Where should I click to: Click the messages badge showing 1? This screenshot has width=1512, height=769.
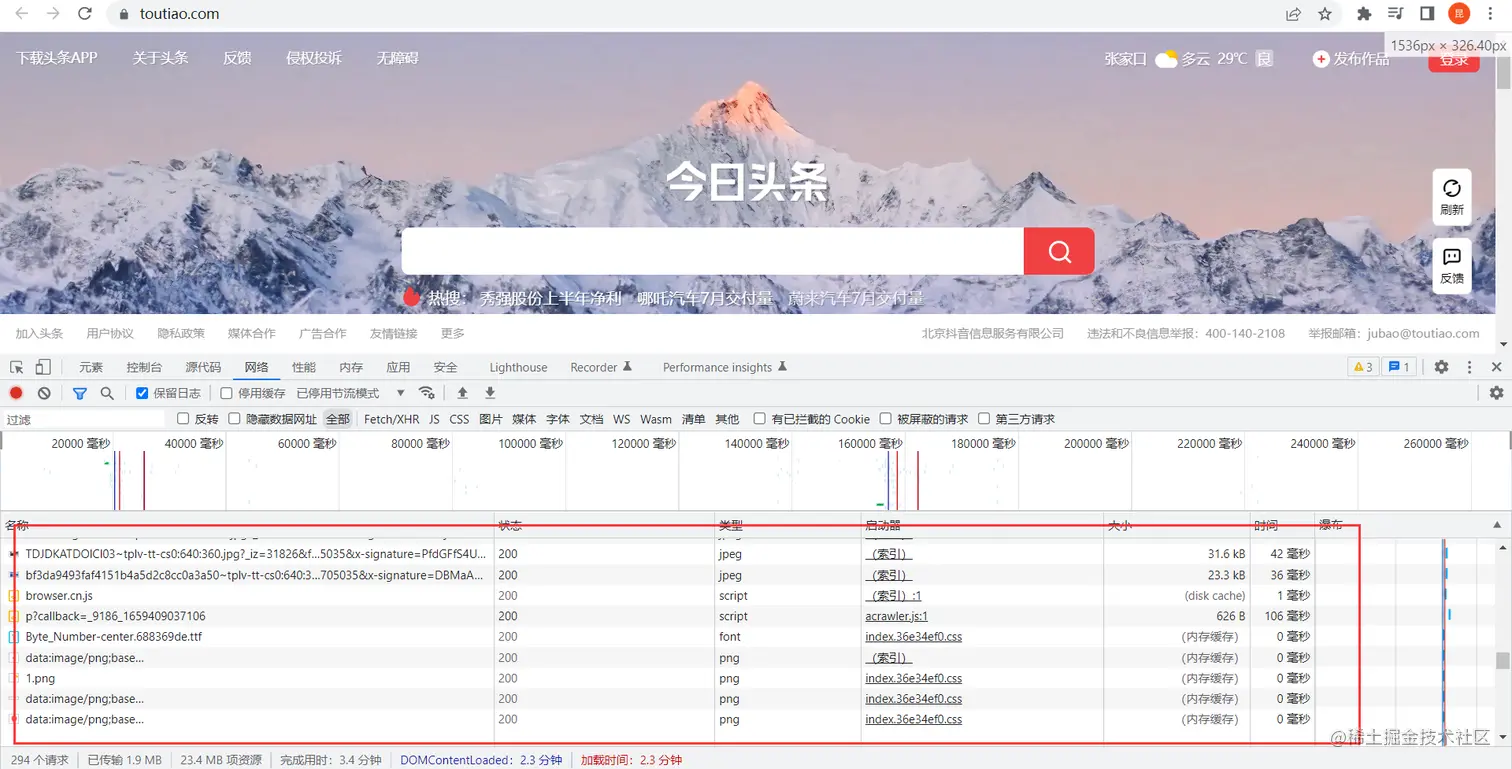(x=1399, y=367)
